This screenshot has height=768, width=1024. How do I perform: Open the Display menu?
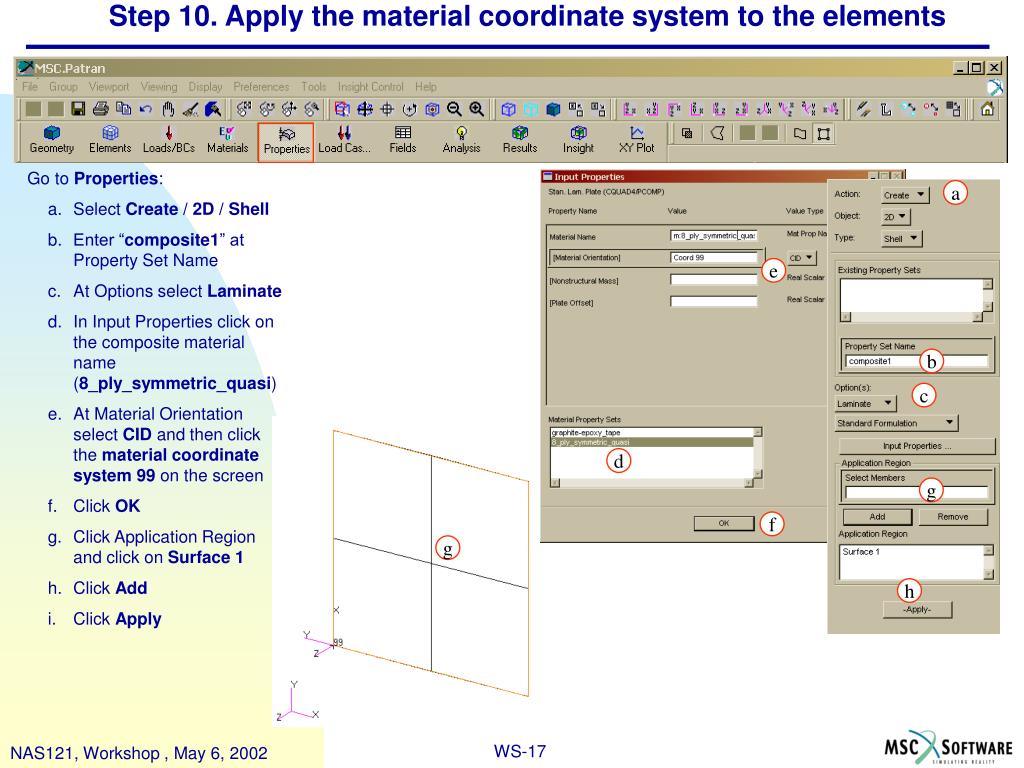pyautogui.click(x=205, y=86)
